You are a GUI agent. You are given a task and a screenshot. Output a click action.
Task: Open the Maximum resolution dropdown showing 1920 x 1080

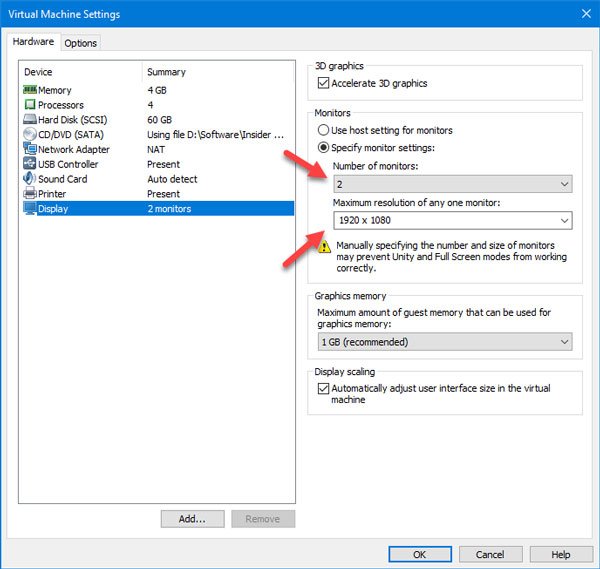(453, 220)
